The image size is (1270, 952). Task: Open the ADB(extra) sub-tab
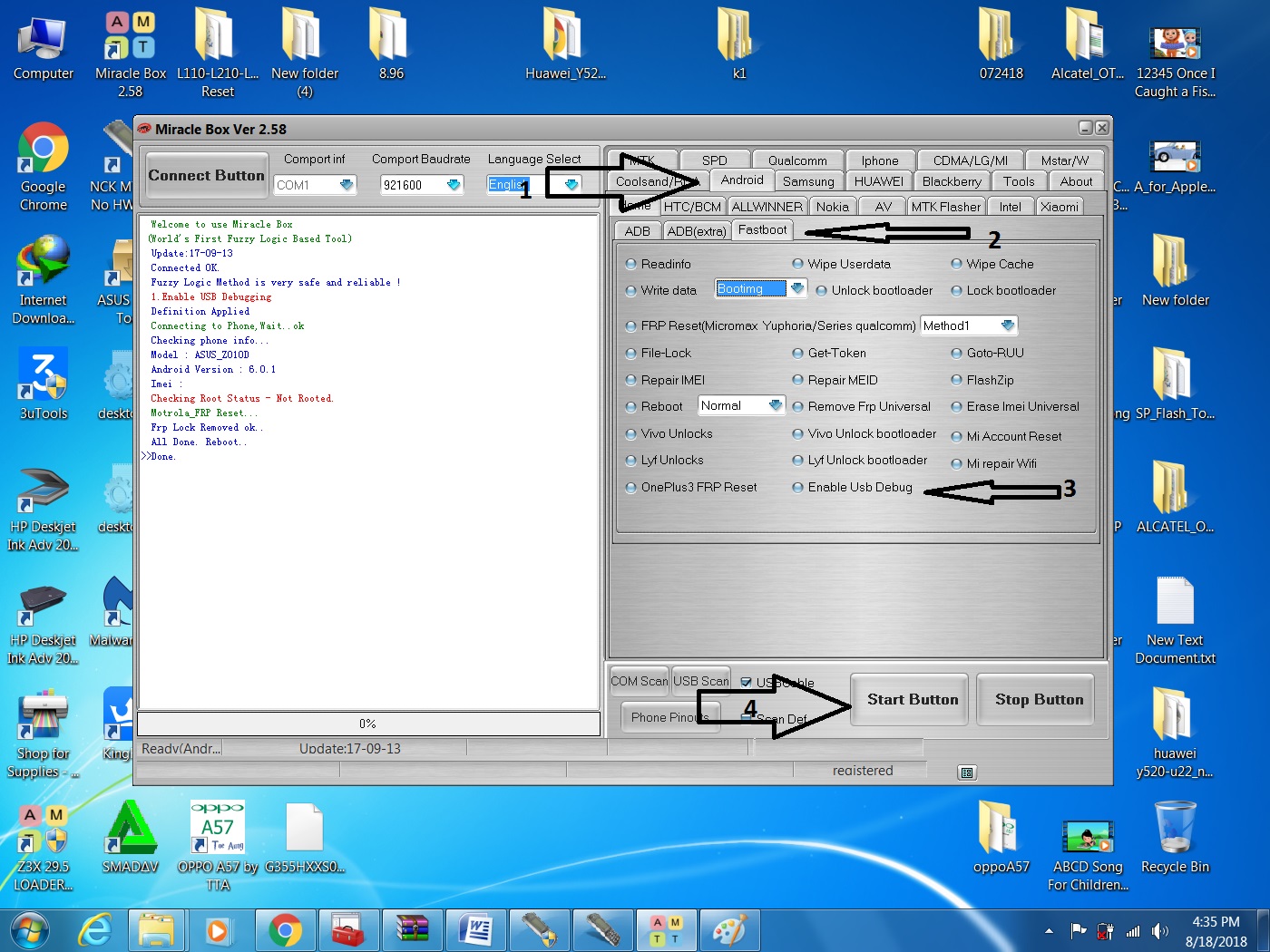[696, 231]
